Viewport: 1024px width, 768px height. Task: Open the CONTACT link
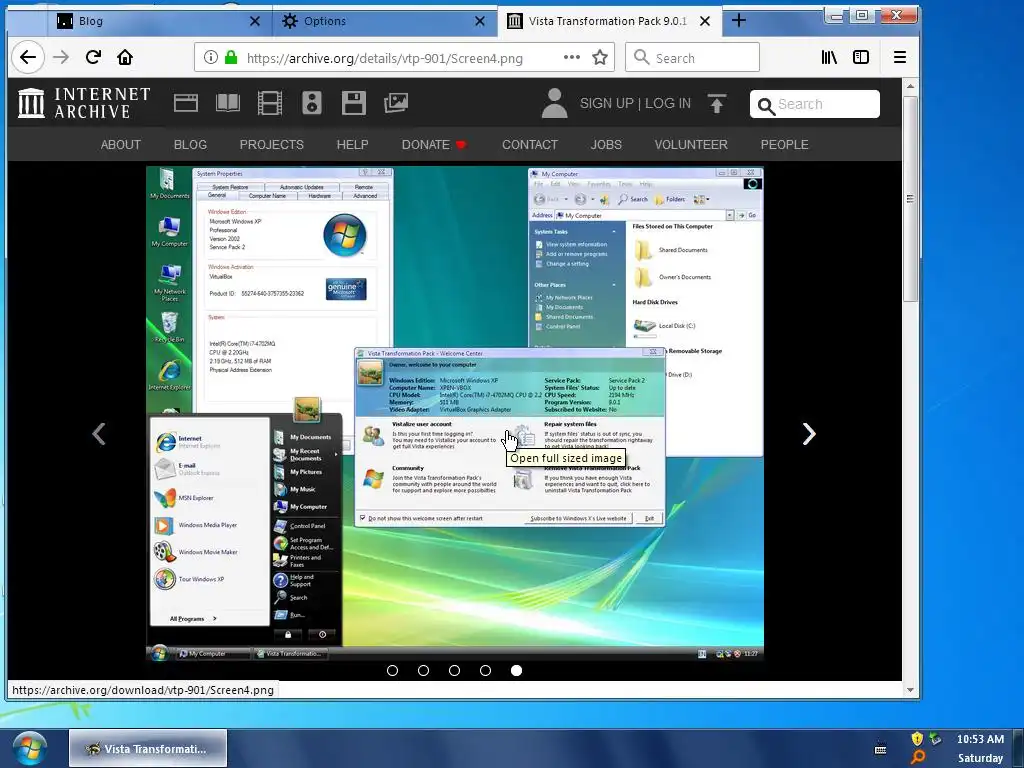click(x=530, y=144)
